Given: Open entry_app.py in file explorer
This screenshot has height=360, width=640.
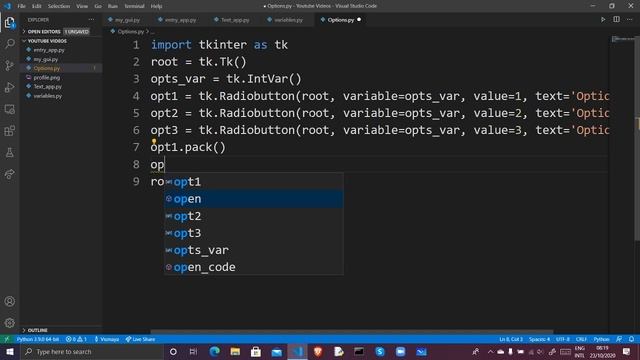Looking at the screenshot, I should pos(49,50).
